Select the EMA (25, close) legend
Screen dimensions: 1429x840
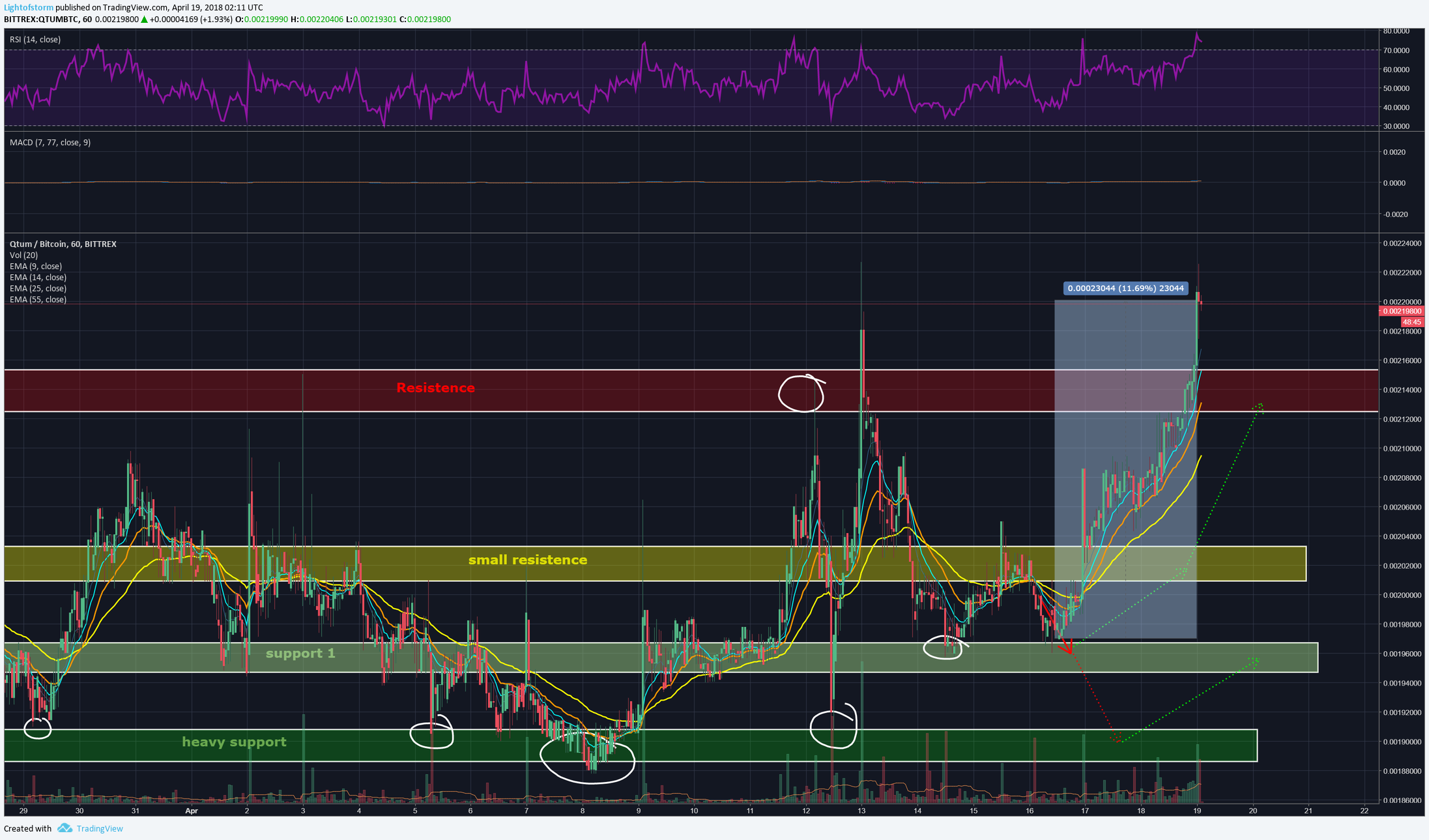pos(38,289)
